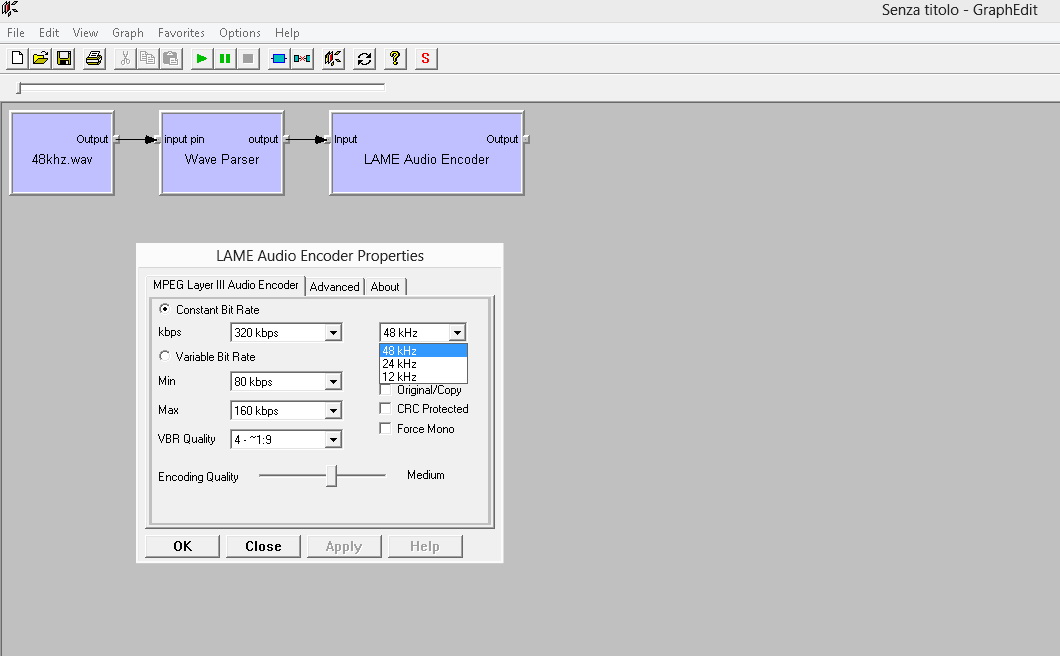
Task: Click the Save graph floppy icon
Action: click(x=64, y=59)
